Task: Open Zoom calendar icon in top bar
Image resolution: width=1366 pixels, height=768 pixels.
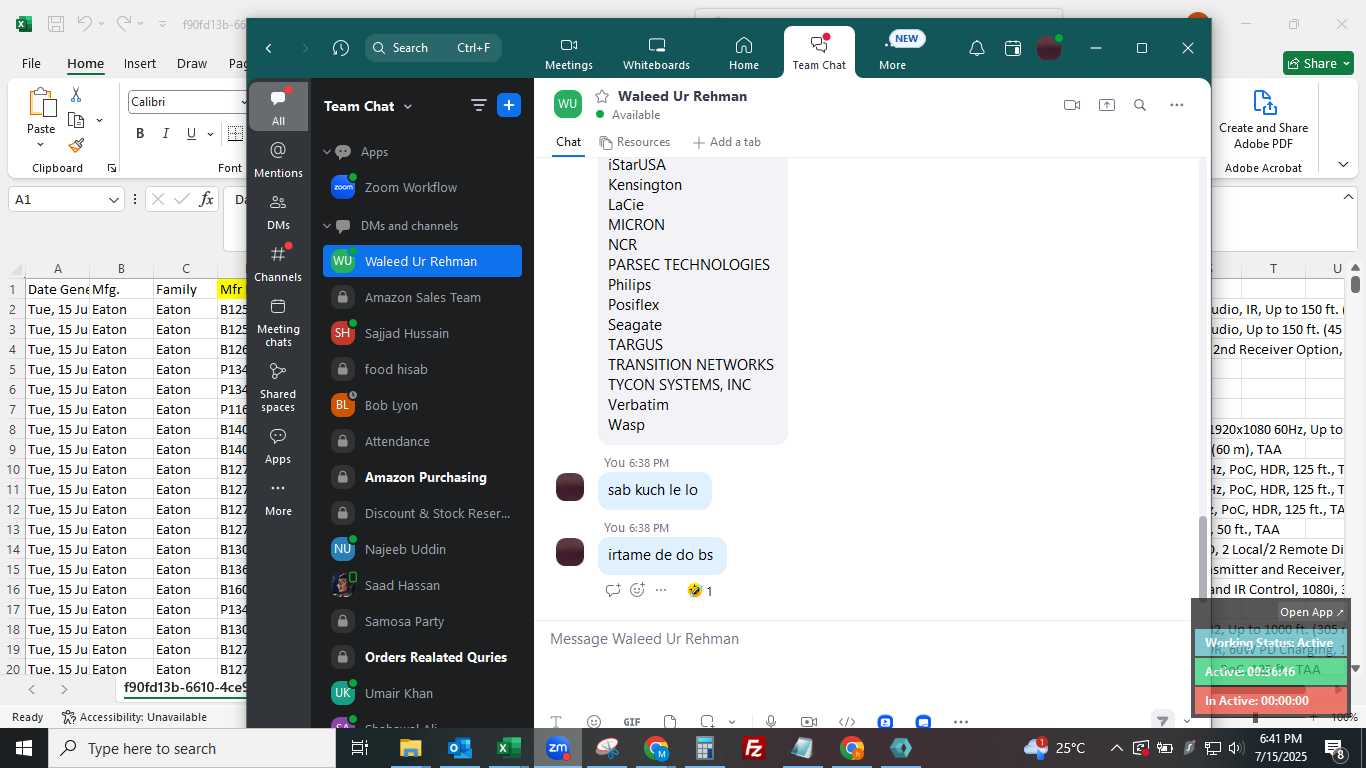Action: pyautogui.click(x=1013, y=48)
